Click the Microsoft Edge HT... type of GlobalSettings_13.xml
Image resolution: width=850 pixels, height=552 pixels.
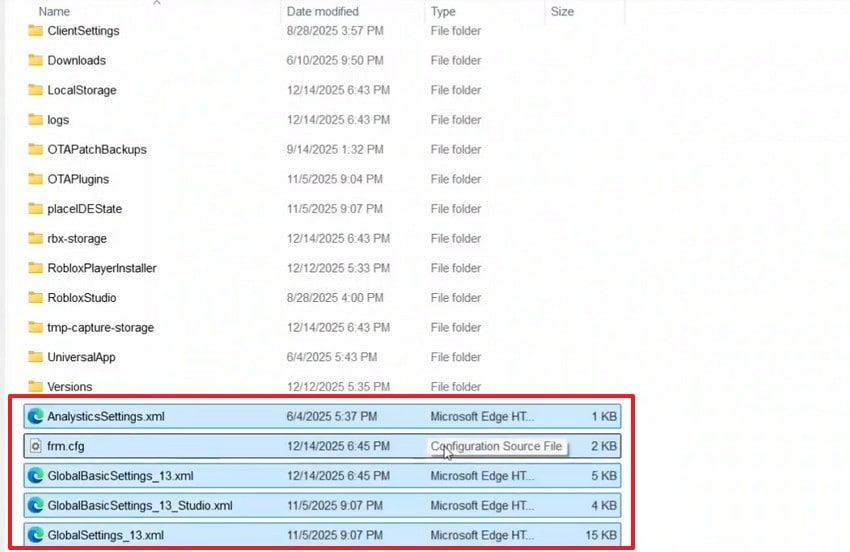[x=482, y=535]
